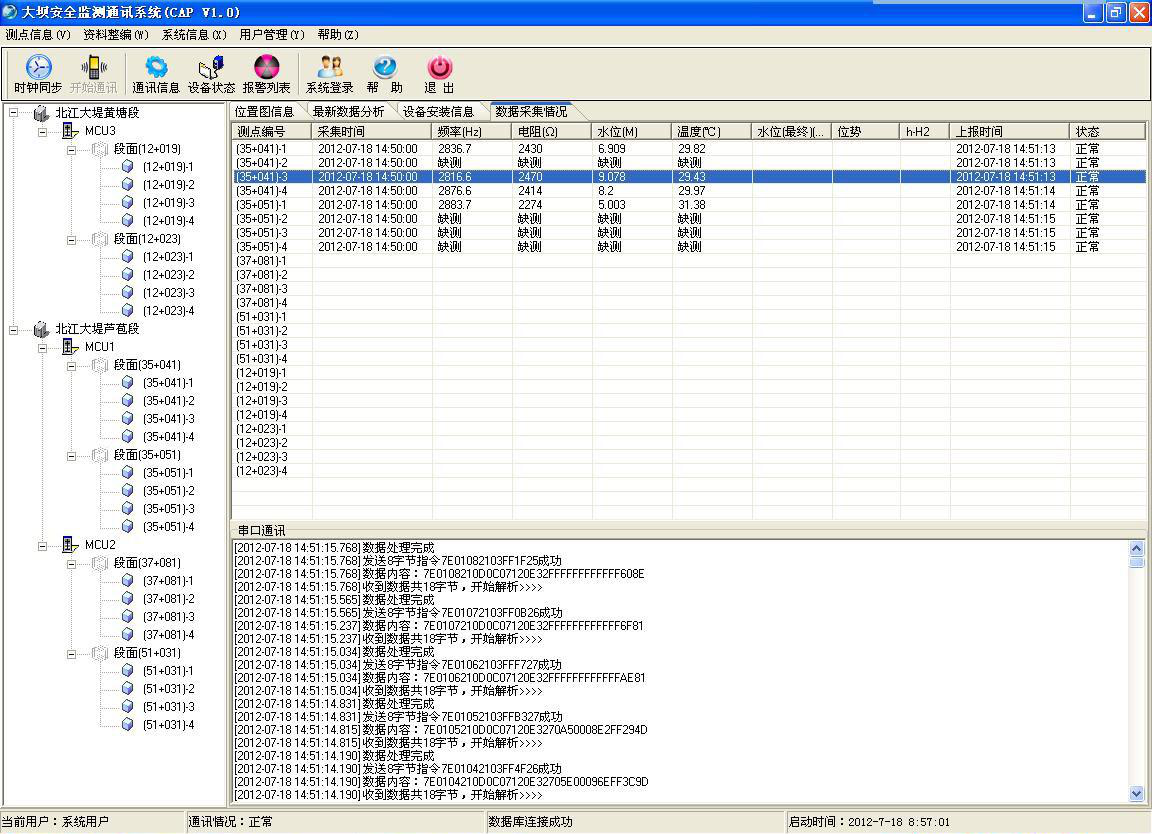This screenshot has height=834, width=1152.
Task: Click the 段面(12+019) section icon
Action: 99,149
